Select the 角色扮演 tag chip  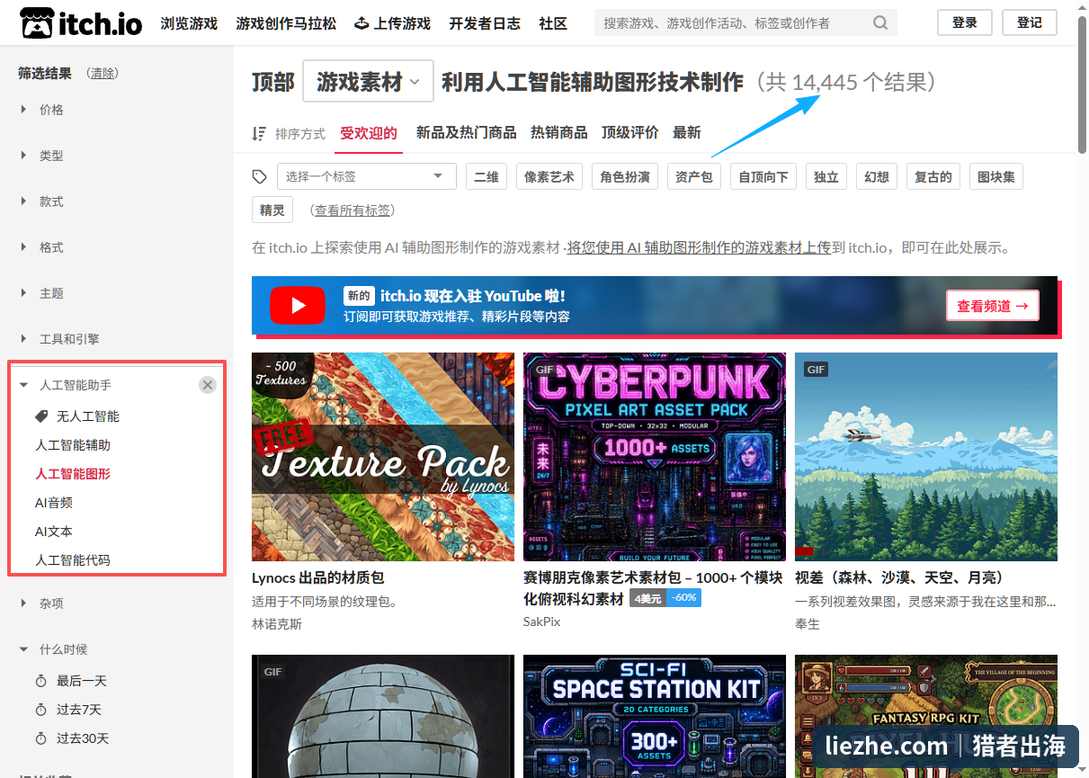(625, 177)
